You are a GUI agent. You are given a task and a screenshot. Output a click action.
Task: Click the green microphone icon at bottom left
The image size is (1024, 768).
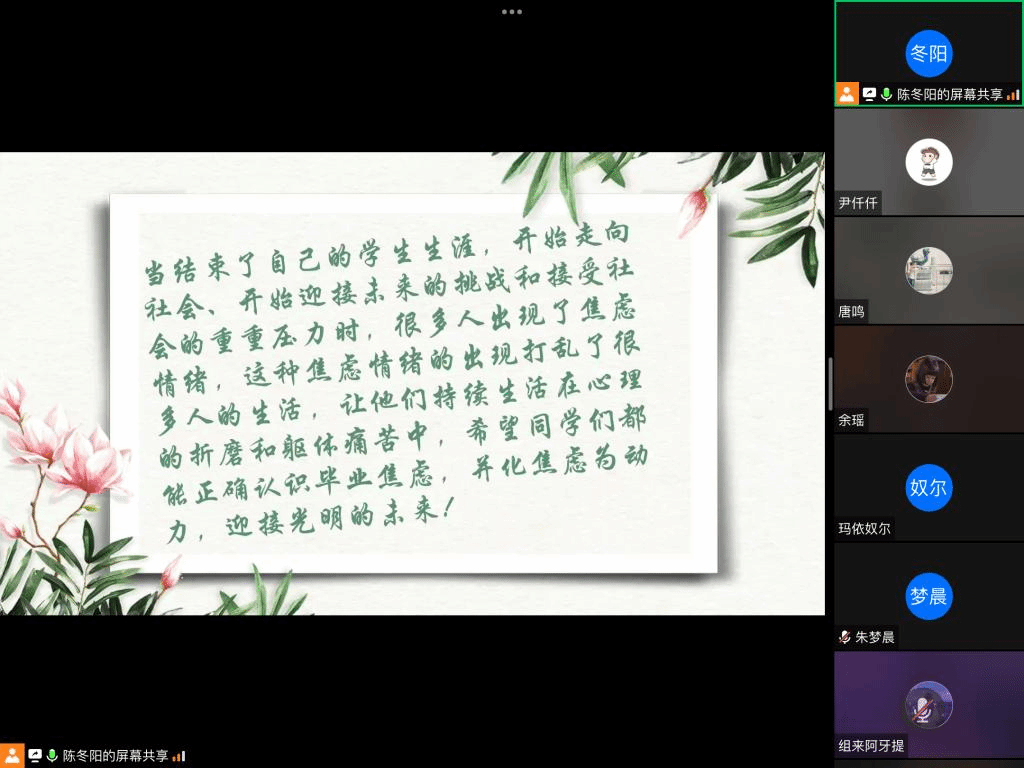[52, 756]
